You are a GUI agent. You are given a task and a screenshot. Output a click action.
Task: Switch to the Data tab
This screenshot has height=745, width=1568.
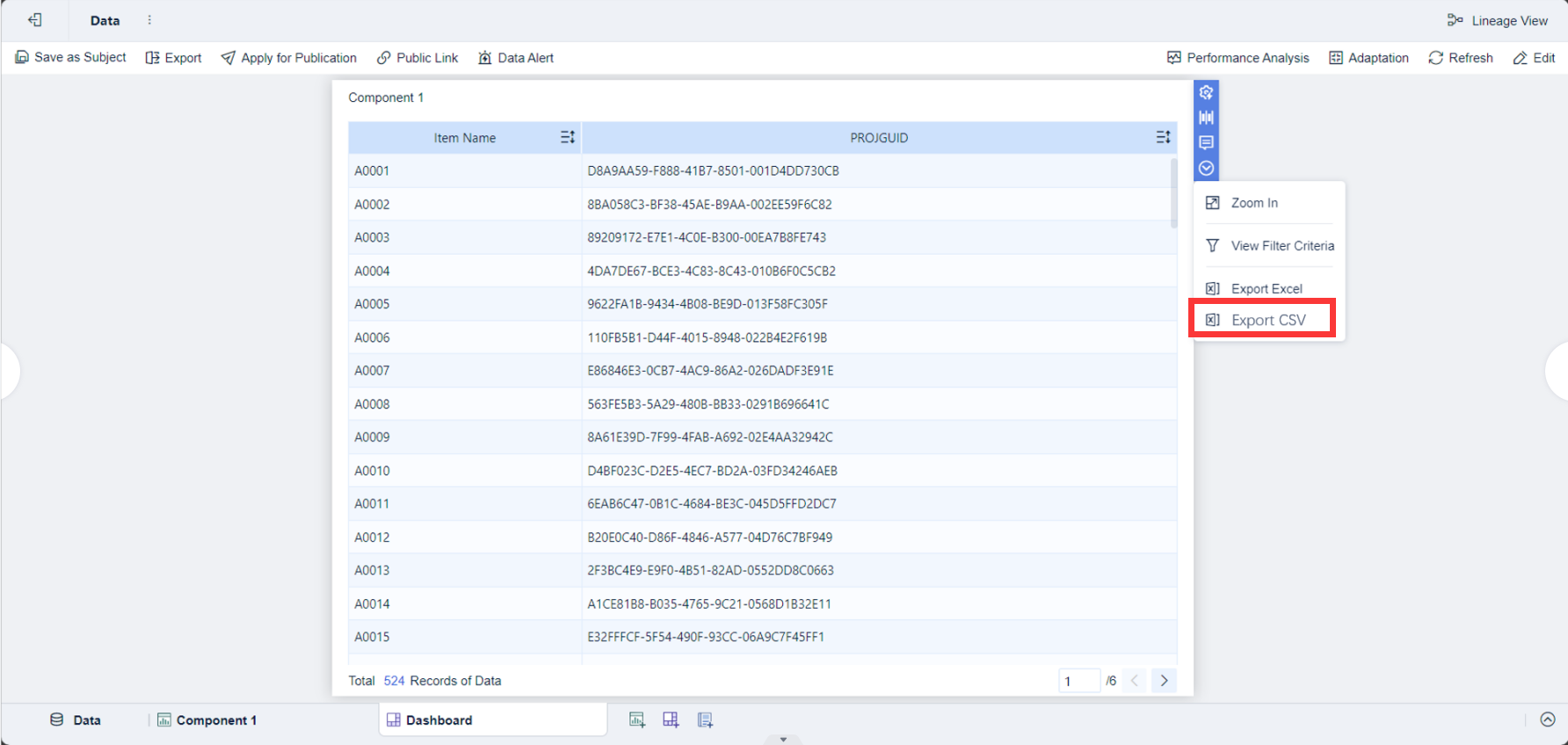pos(76,720)
